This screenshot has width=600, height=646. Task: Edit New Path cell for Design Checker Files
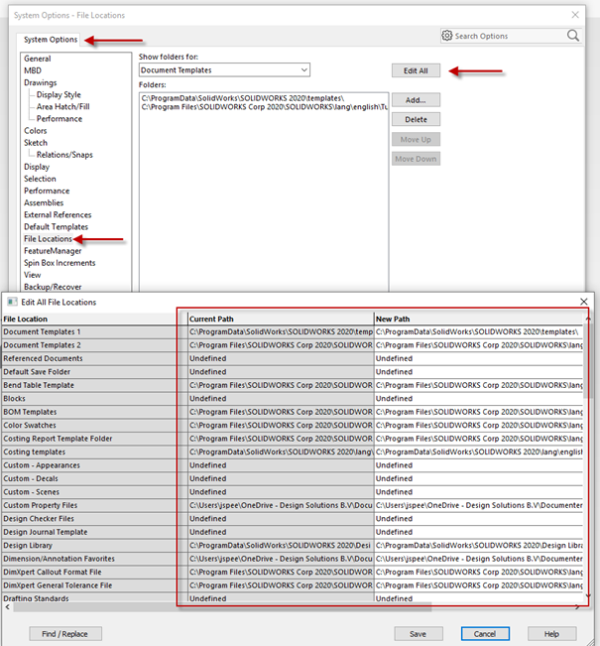pyautogui.click(x=479, y=518)
